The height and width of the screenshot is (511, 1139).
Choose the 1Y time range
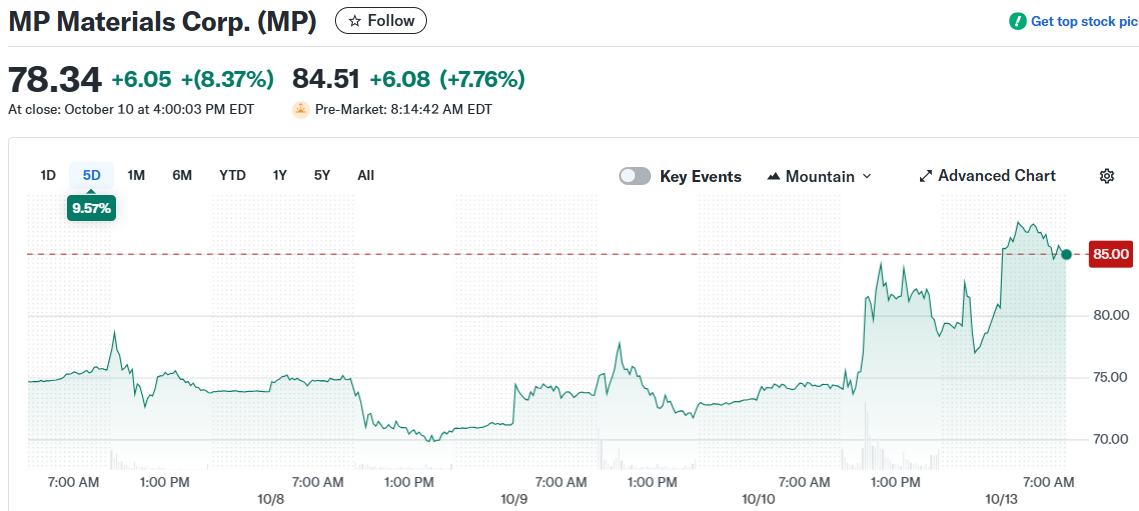pos(280,175)
